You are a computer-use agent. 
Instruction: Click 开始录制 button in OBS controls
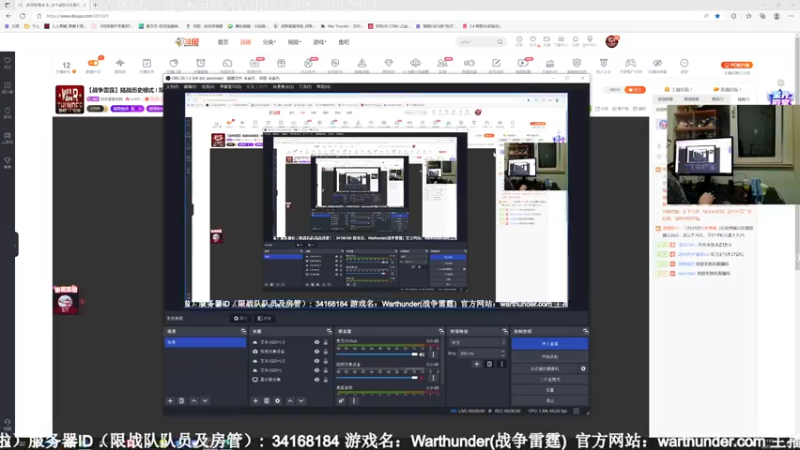point(549,357)
